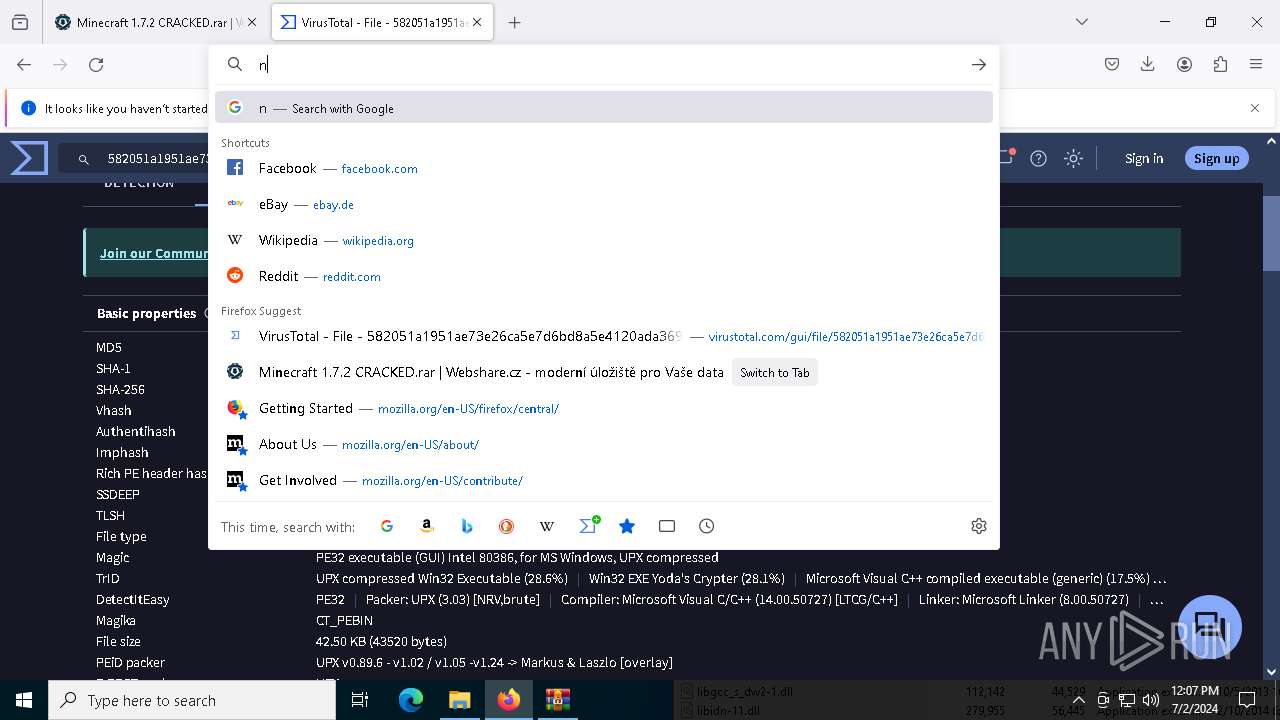
Task: Search bookmarks star icon
Action: pos(627,526)
